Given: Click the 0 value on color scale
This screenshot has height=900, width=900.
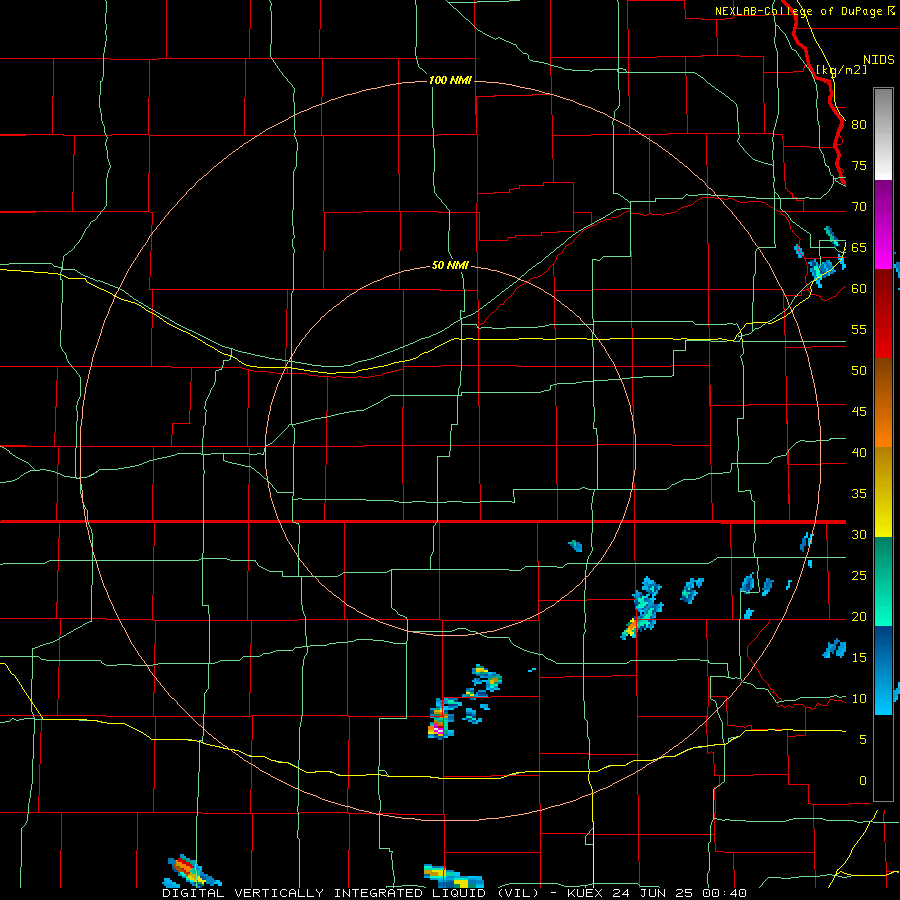Looking at the screenshot, I should (863, 781).
